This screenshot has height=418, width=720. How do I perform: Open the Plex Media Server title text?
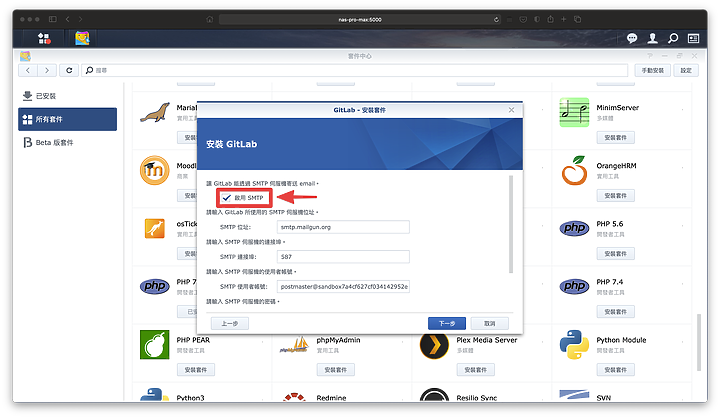[487, 340]
